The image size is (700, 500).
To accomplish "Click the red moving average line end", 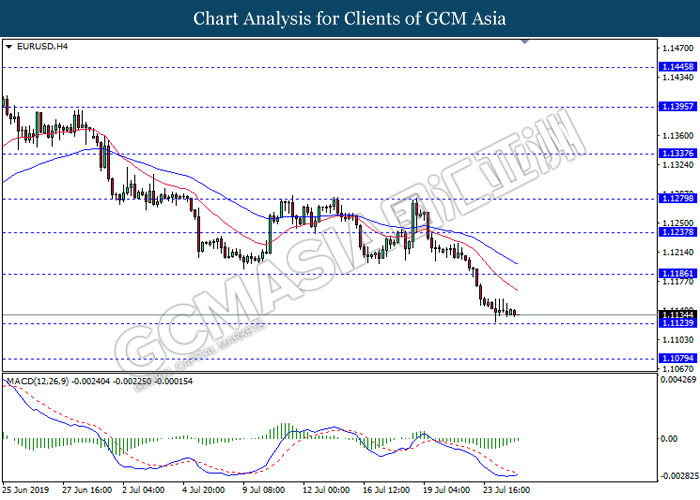I will click(517, 290).
